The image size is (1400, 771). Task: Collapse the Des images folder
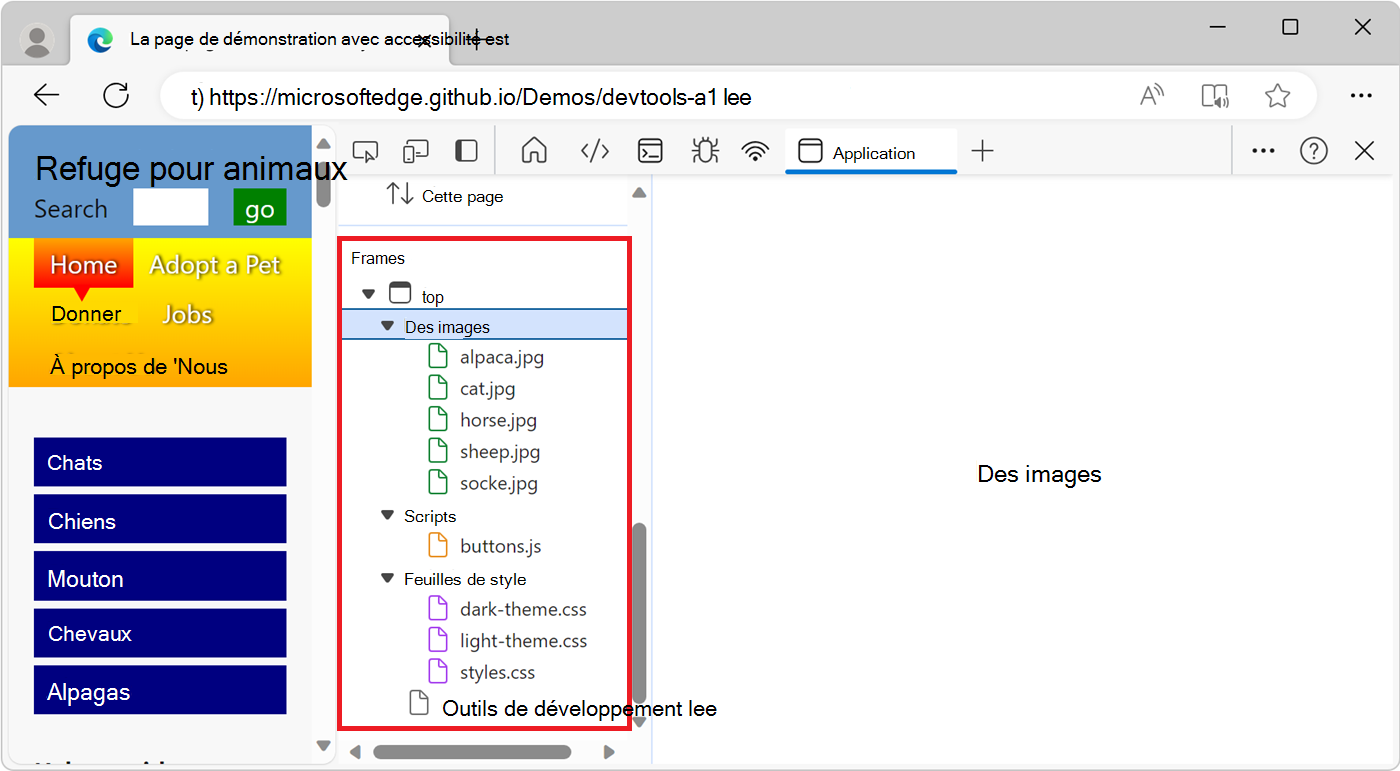tap(388, 326)
